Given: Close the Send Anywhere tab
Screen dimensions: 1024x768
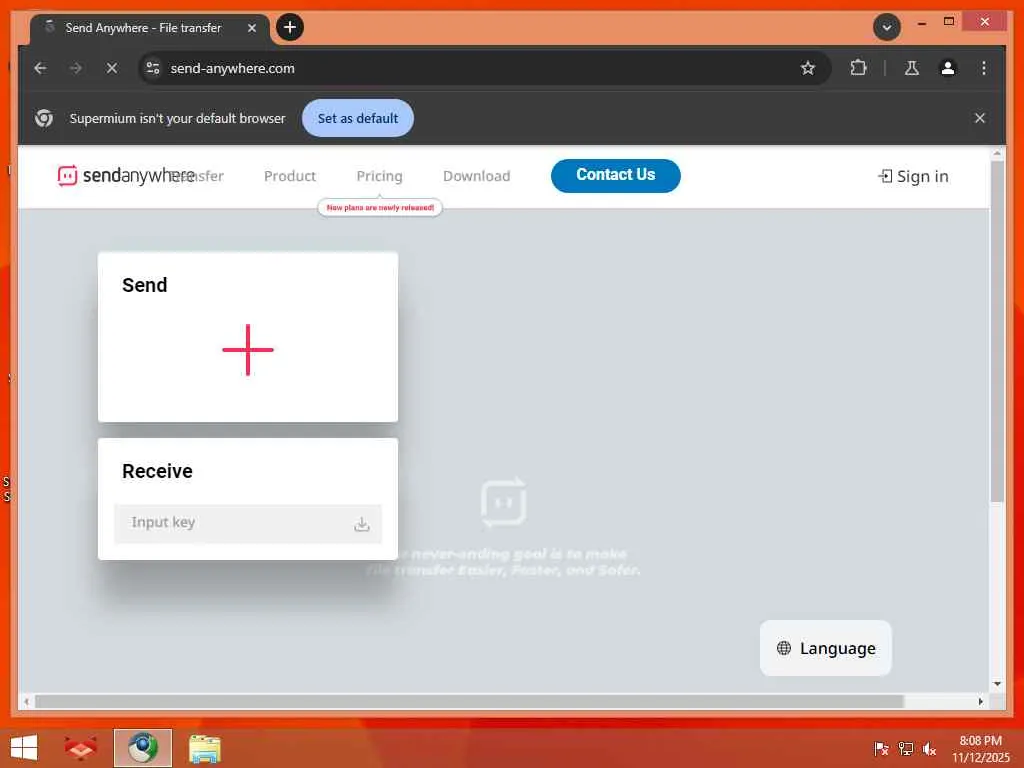Looking at the screenshot, I should [251, 28].
